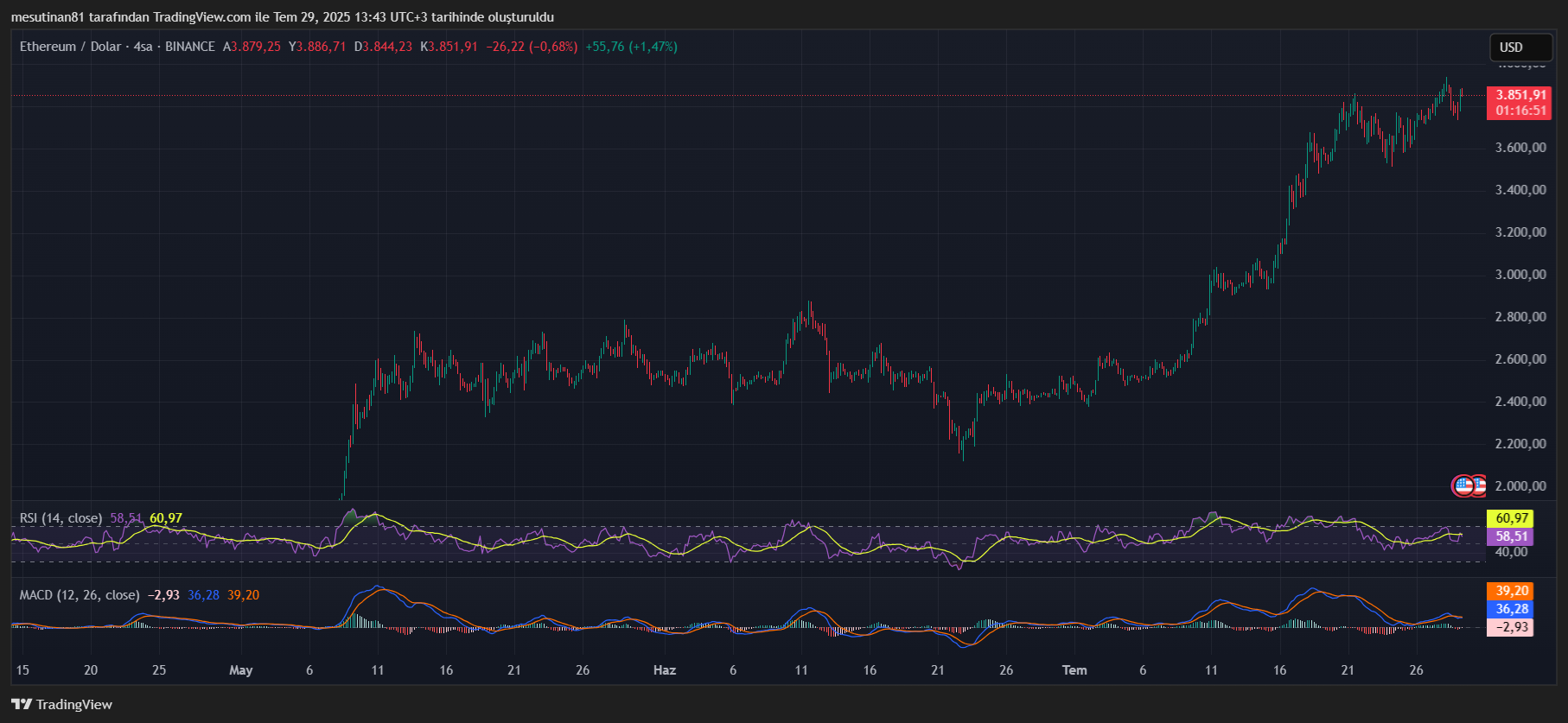
Task: Click the change value −26,22 (−0,68%)
Action: (532, 47)
